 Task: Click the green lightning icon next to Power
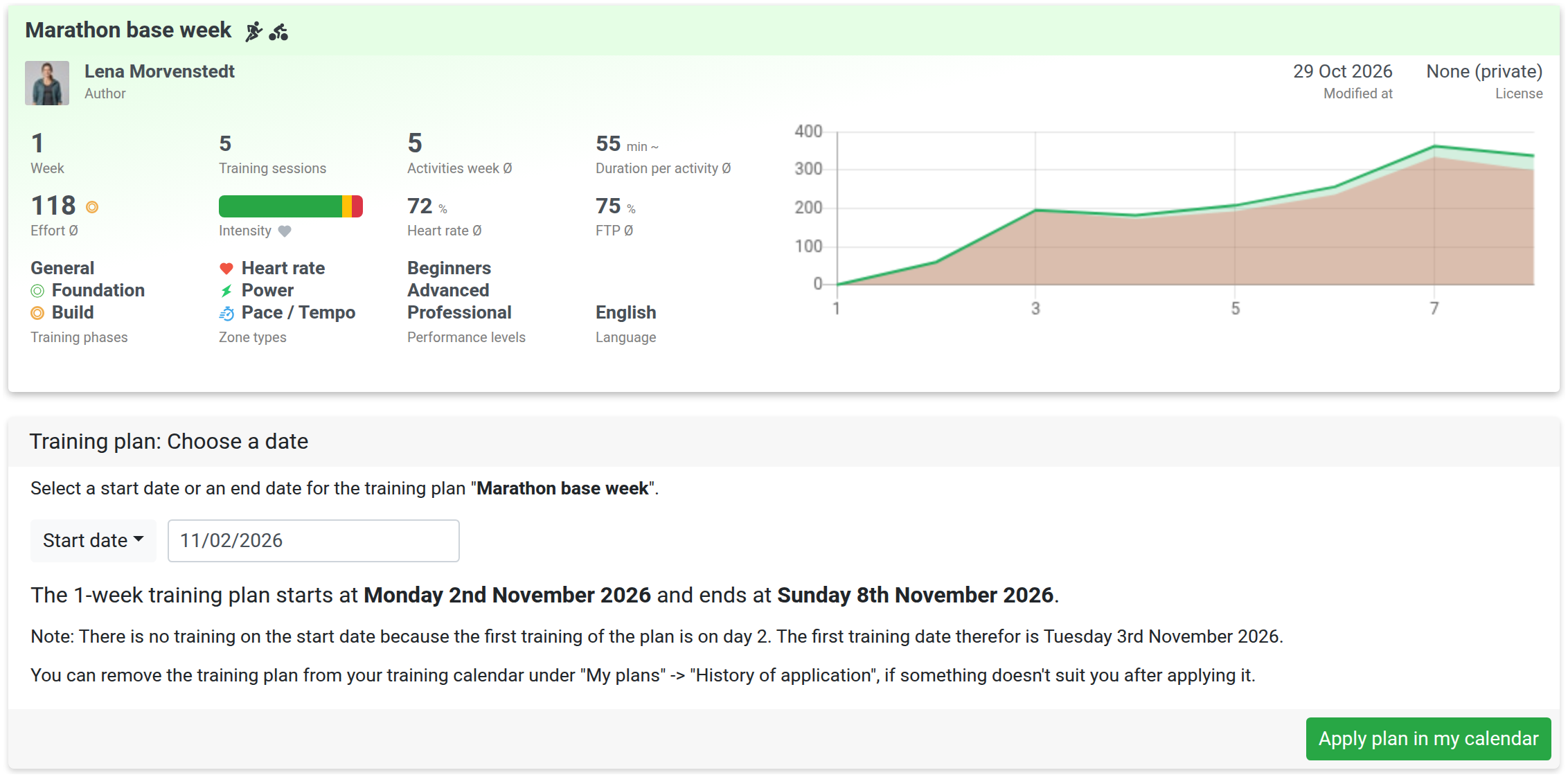point(226,291)
